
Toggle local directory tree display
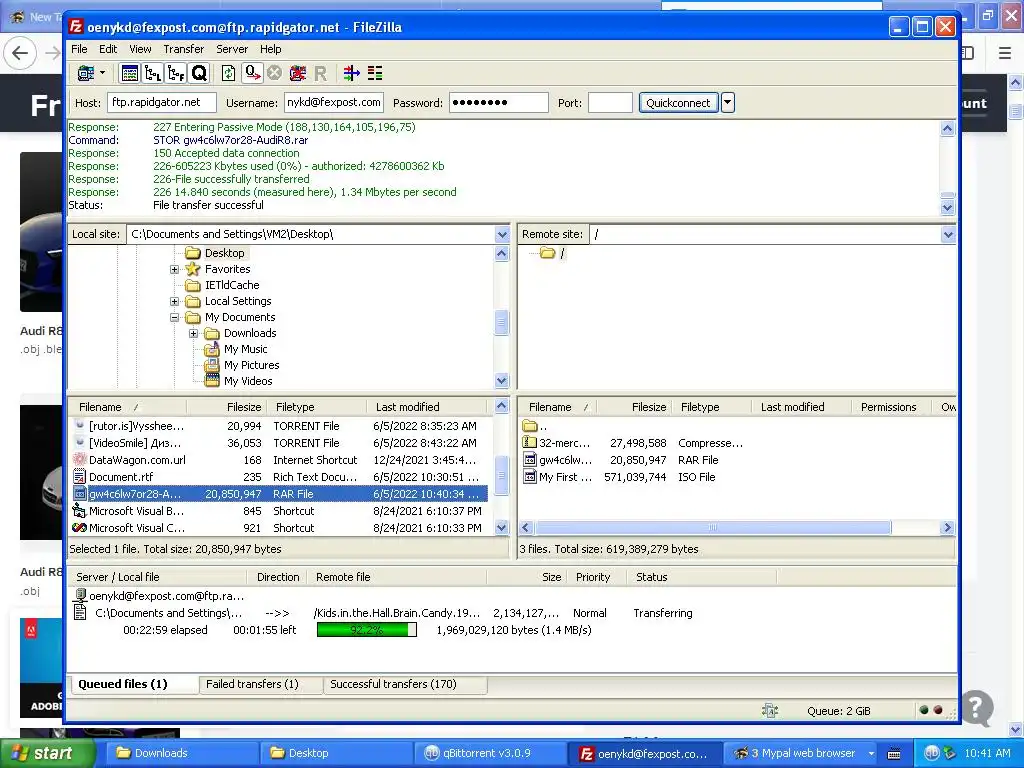point(153,73)
